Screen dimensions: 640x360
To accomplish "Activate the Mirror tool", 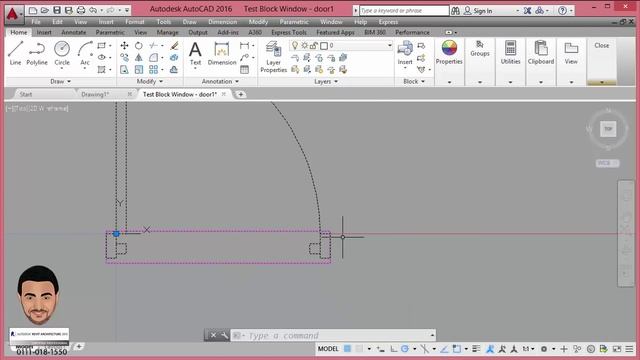I will coord(139,58).
